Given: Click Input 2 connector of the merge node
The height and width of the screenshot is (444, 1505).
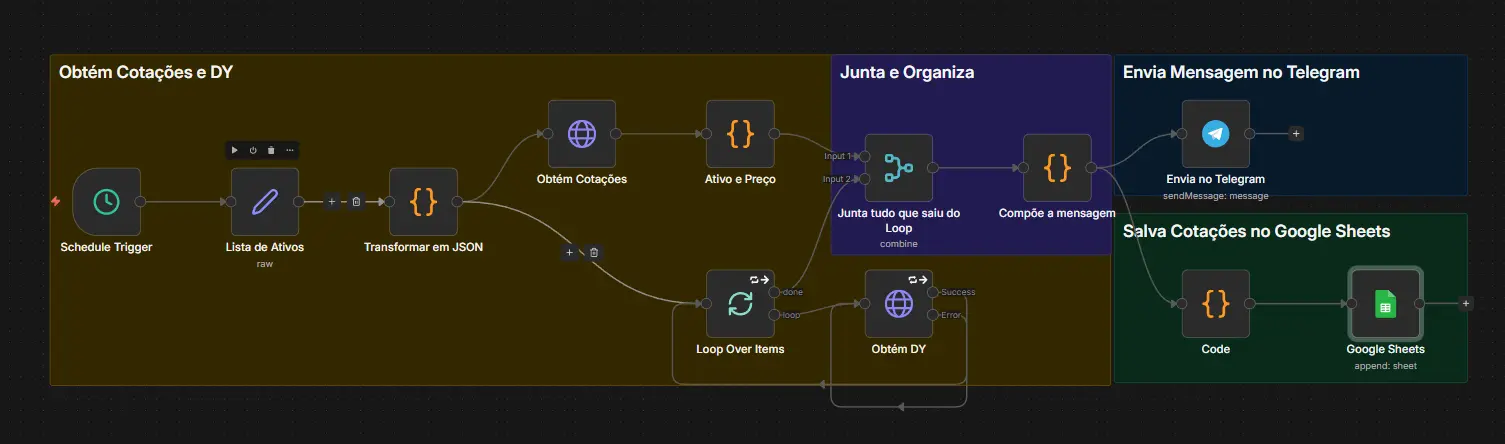Looking at the screenshot, I should (x=864, y=179).
